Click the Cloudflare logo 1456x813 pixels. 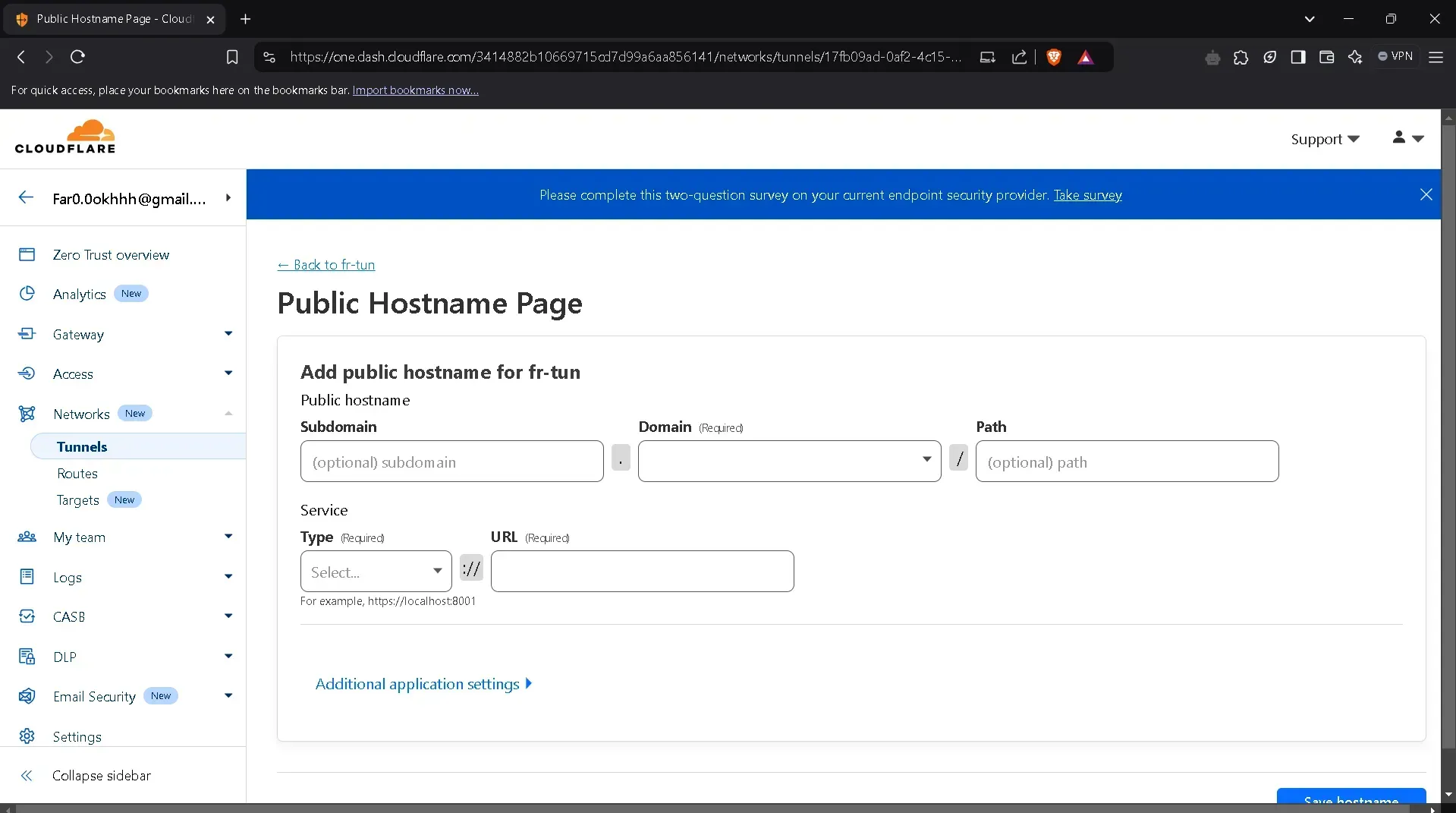point(65,137)
